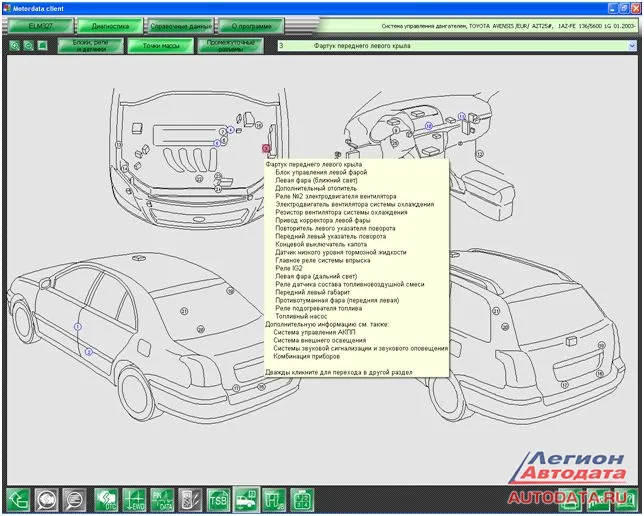The width and height of the screenshot is (644, 516).
Task: Zoom in on the diagram
Action: (x=15, y=46)
